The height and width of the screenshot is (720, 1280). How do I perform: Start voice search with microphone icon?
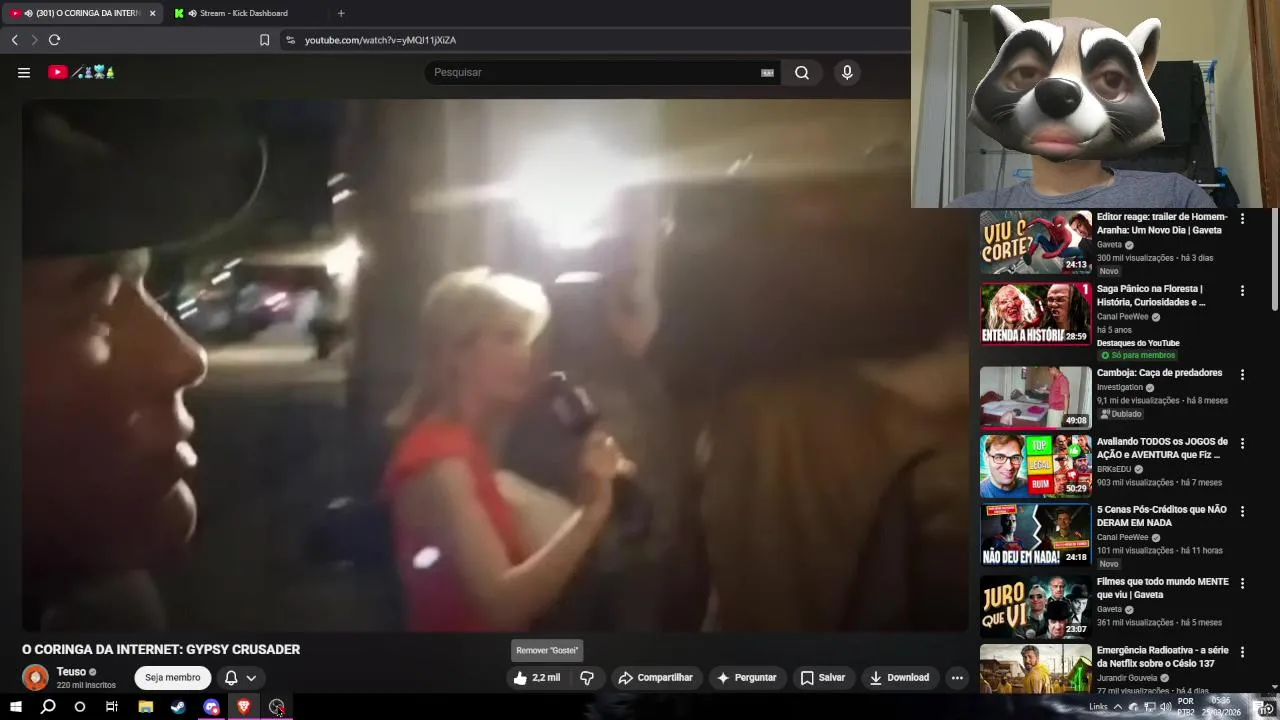[x=847, y=72]
